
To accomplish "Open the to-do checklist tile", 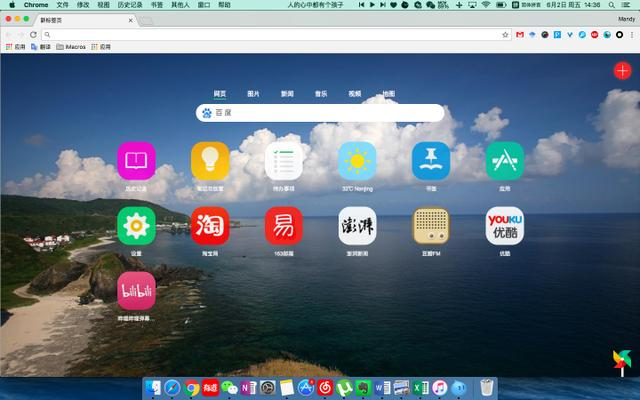I will point(284,161).
